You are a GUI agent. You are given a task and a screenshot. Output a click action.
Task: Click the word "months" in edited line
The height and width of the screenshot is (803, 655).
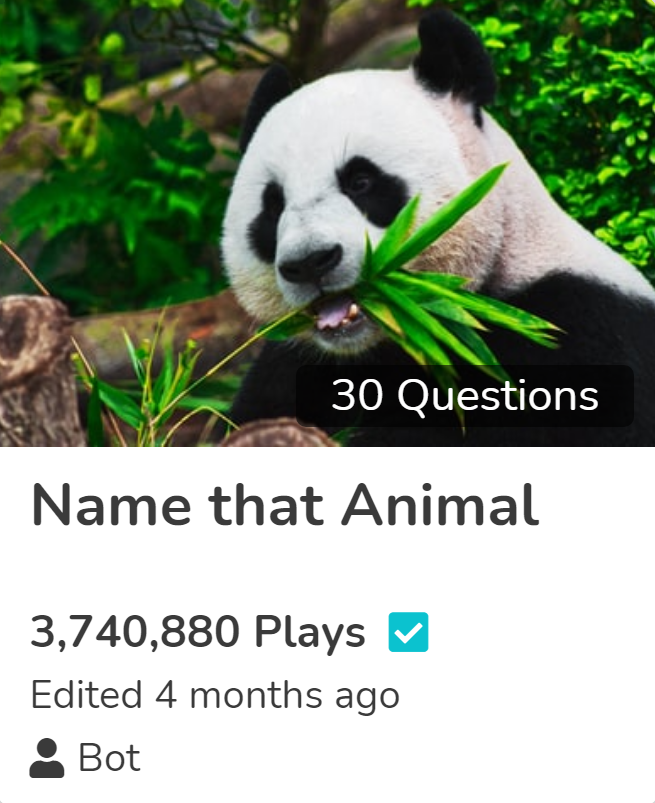coord(256,695)
